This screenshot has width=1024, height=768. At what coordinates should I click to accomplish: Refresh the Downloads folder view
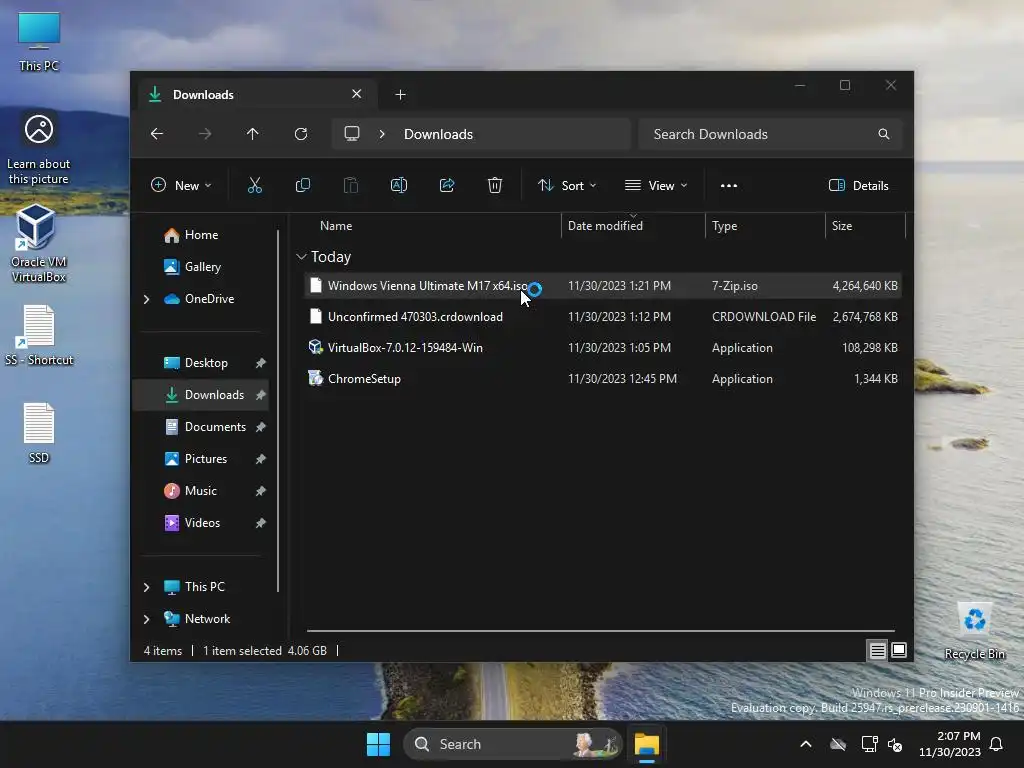(301, 134)
